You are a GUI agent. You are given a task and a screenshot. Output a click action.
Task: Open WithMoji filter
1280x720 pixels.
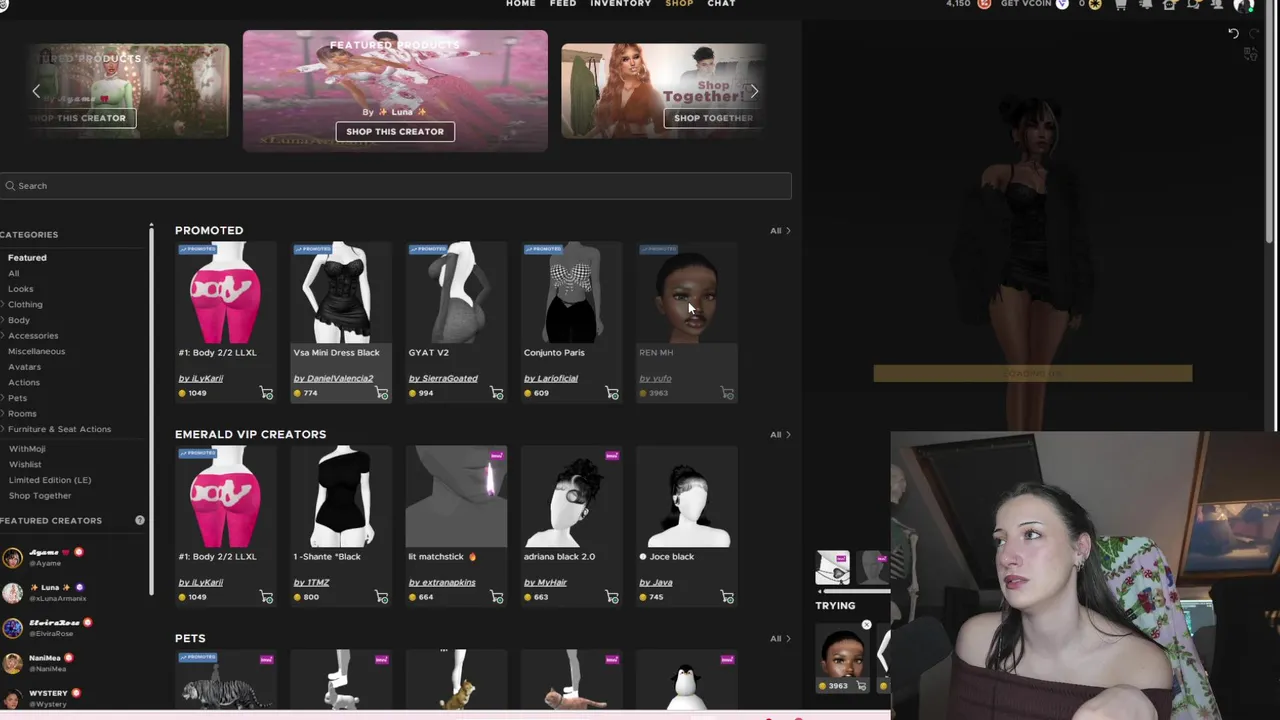pos(27,449)
